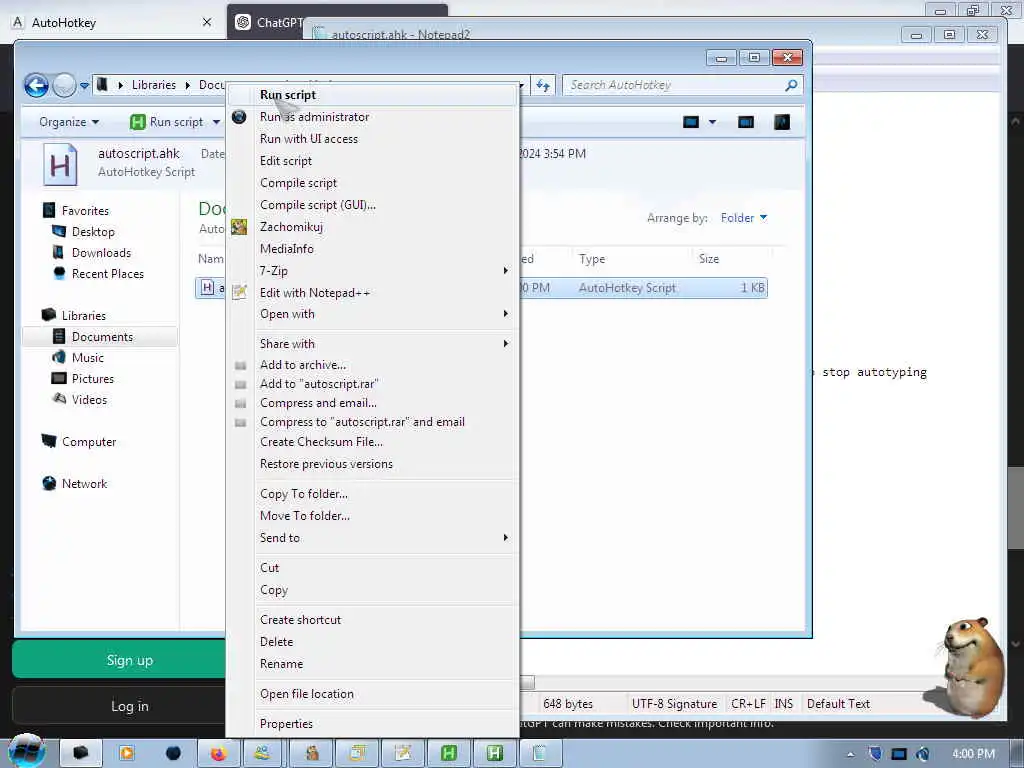Image resolution: width=1024 pixels, height=768 pixels.
Task: Click the Explorer Forward arrow button
Action: coord(64,86)
